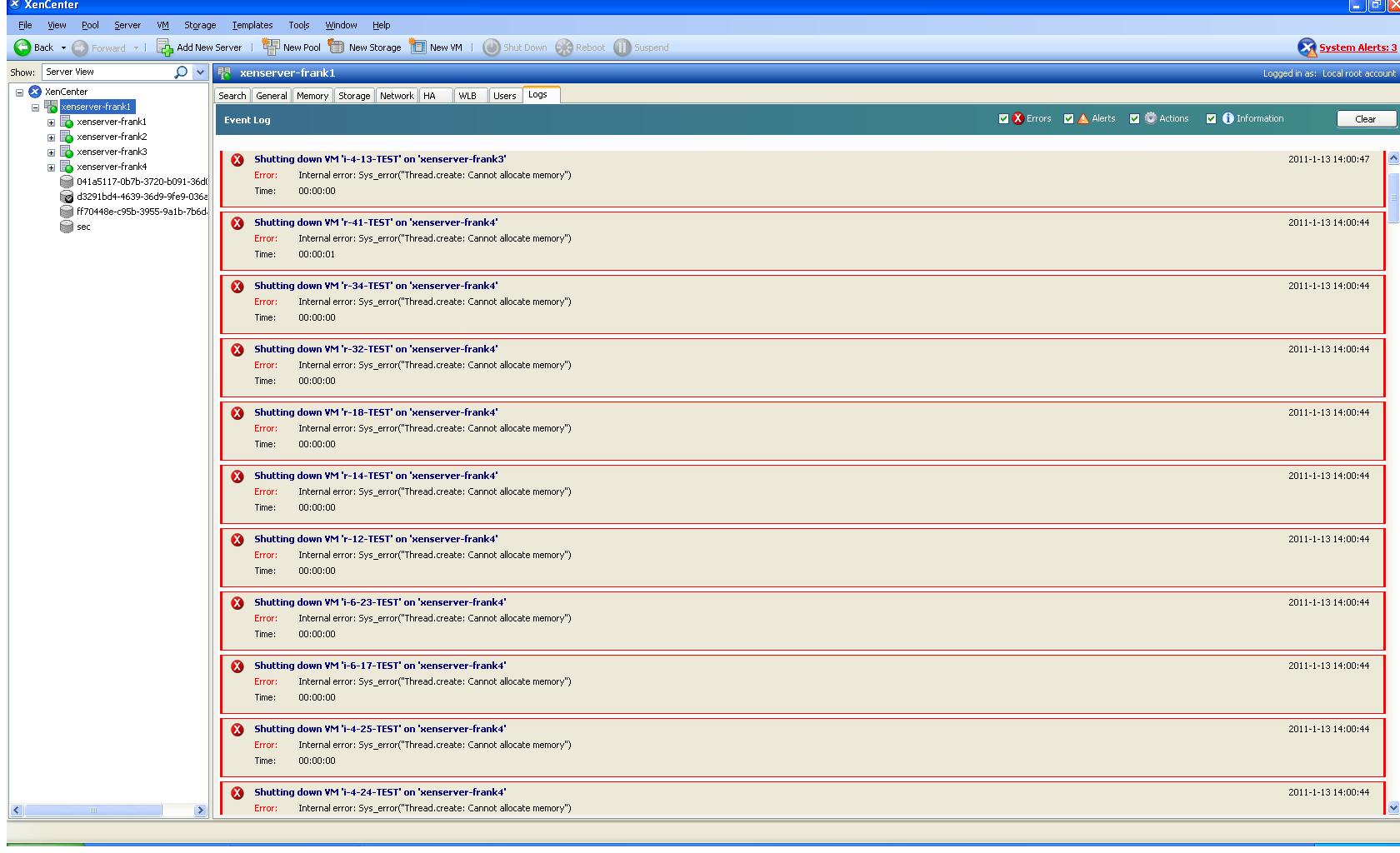1400x853 pixels.
Task: Select the 'sec' storage repository icon
Action: click(x=67, y=227)
